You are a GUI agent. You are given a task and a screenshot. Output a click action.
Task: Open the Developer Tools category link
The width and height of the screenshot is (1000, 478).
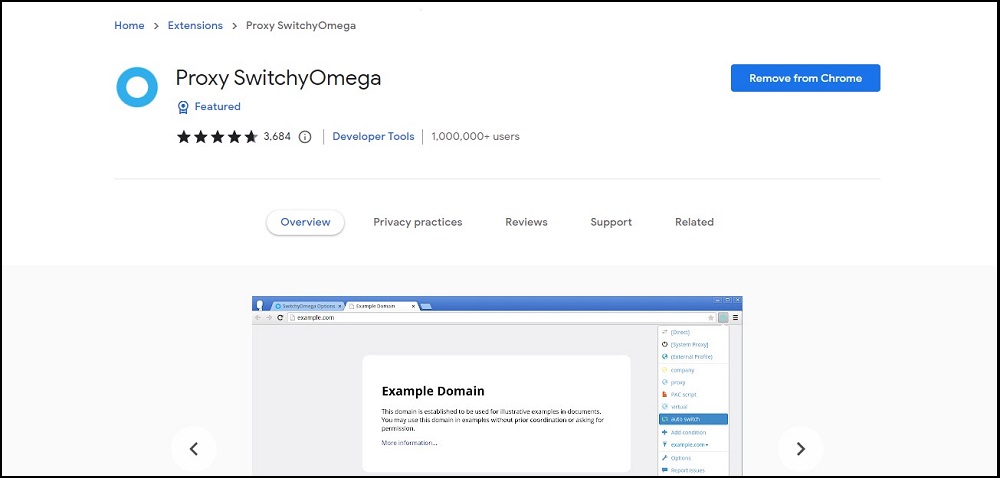tap(373, 136)
